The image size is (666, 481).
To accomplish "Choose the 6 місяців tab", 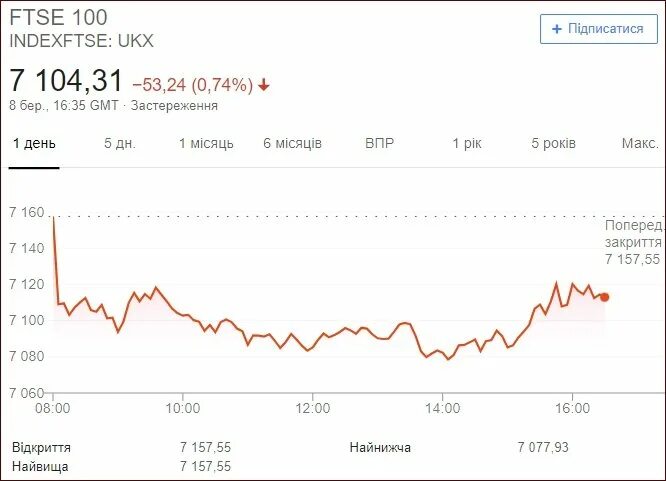I will tap(293, 143).
